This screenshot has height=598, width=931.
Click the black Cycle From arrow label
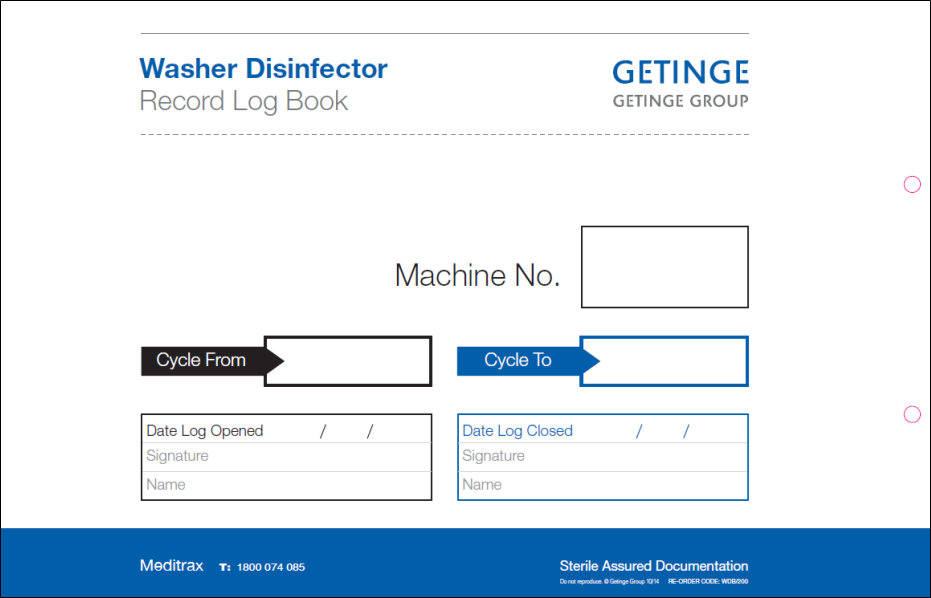tap(211, 361)
